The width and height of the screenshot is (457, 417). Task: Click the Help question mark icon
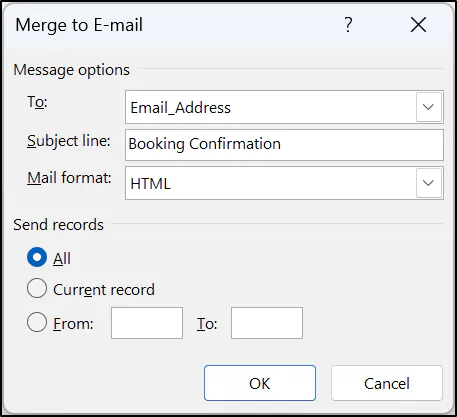348,25
